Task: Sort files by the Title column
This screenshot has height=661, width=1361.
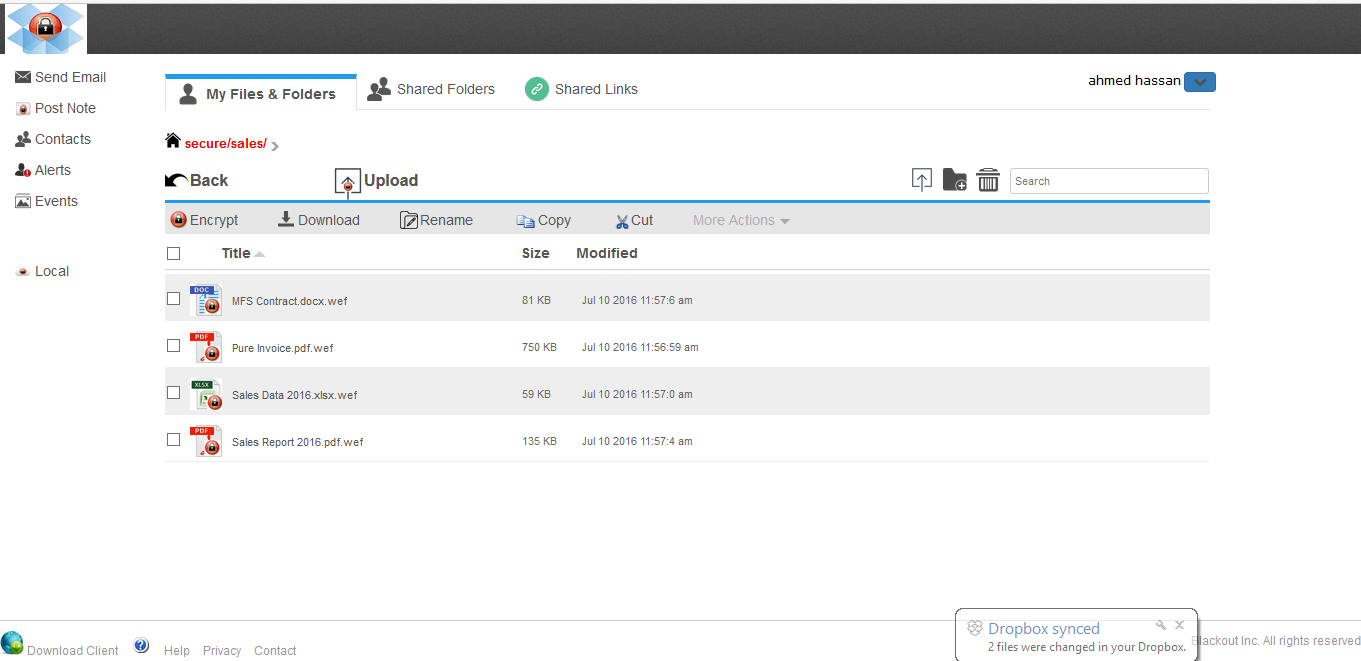Action: 239,253
